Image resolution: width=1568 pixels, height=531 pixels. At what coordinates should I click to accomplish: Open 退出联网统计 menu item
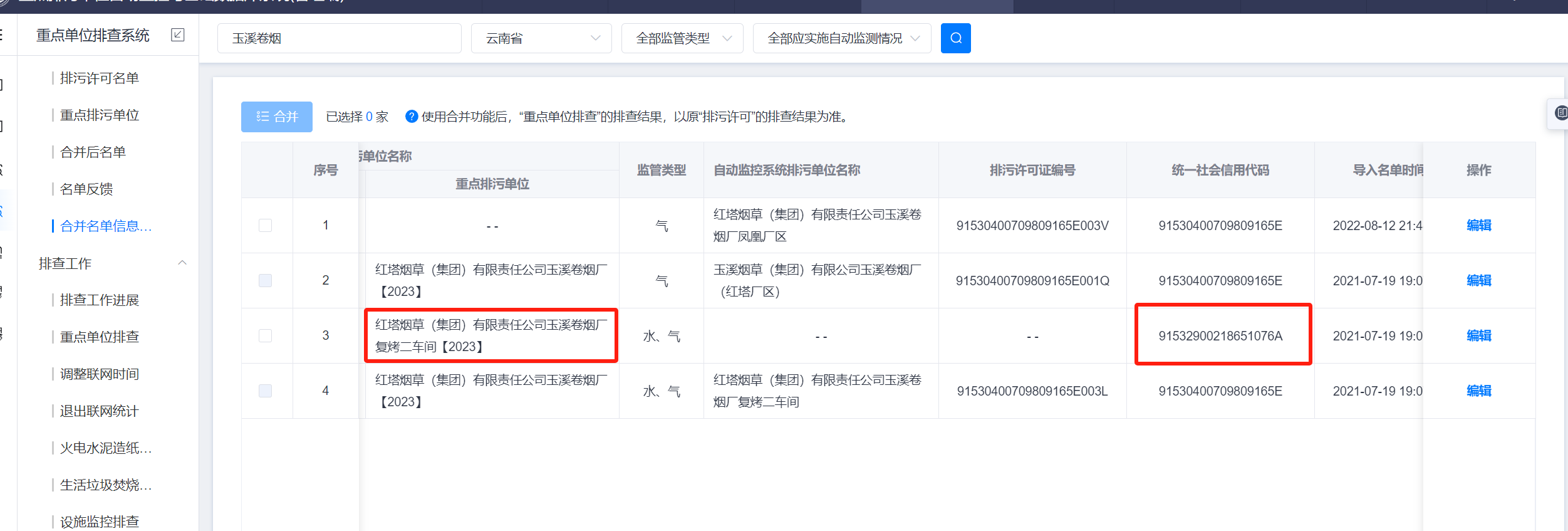(x=100, y=411)
